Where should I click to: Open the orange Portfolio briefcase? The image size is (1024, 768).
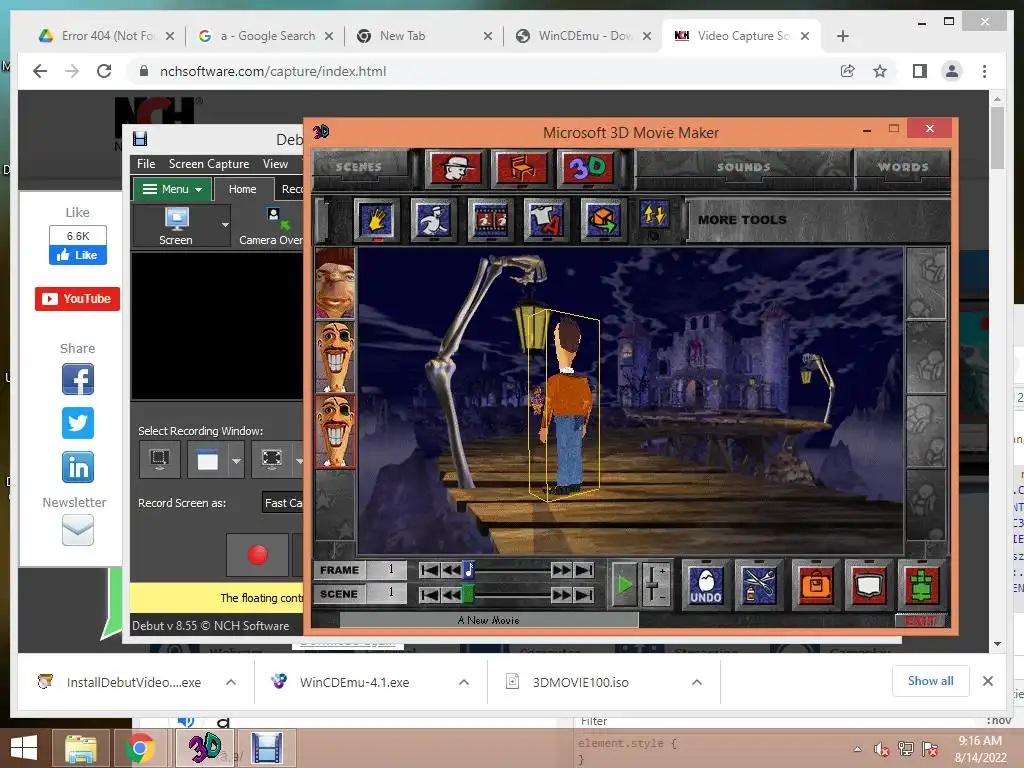pos(815,584)
